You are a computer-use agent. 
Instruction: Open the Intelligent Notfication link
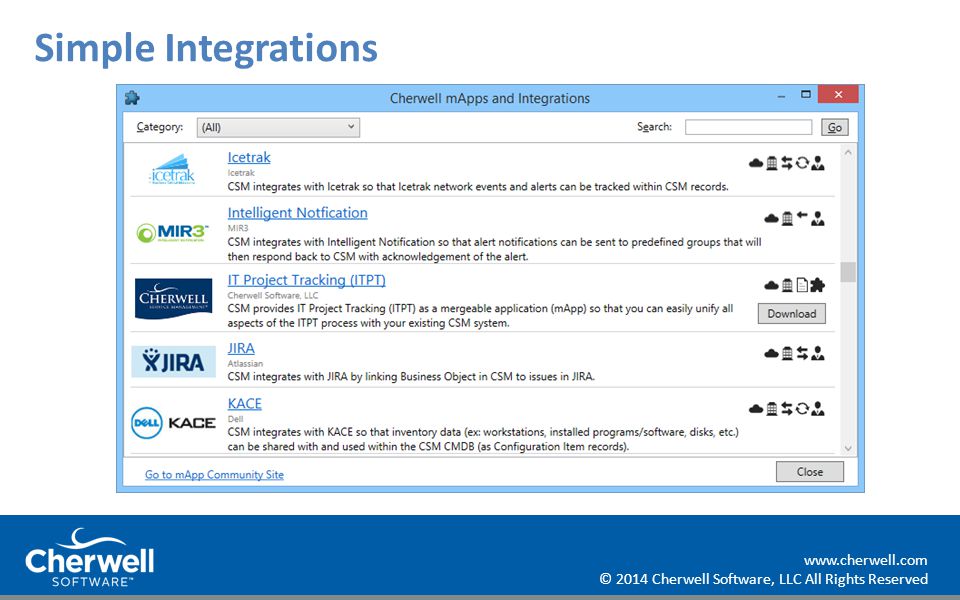point(298,212)
